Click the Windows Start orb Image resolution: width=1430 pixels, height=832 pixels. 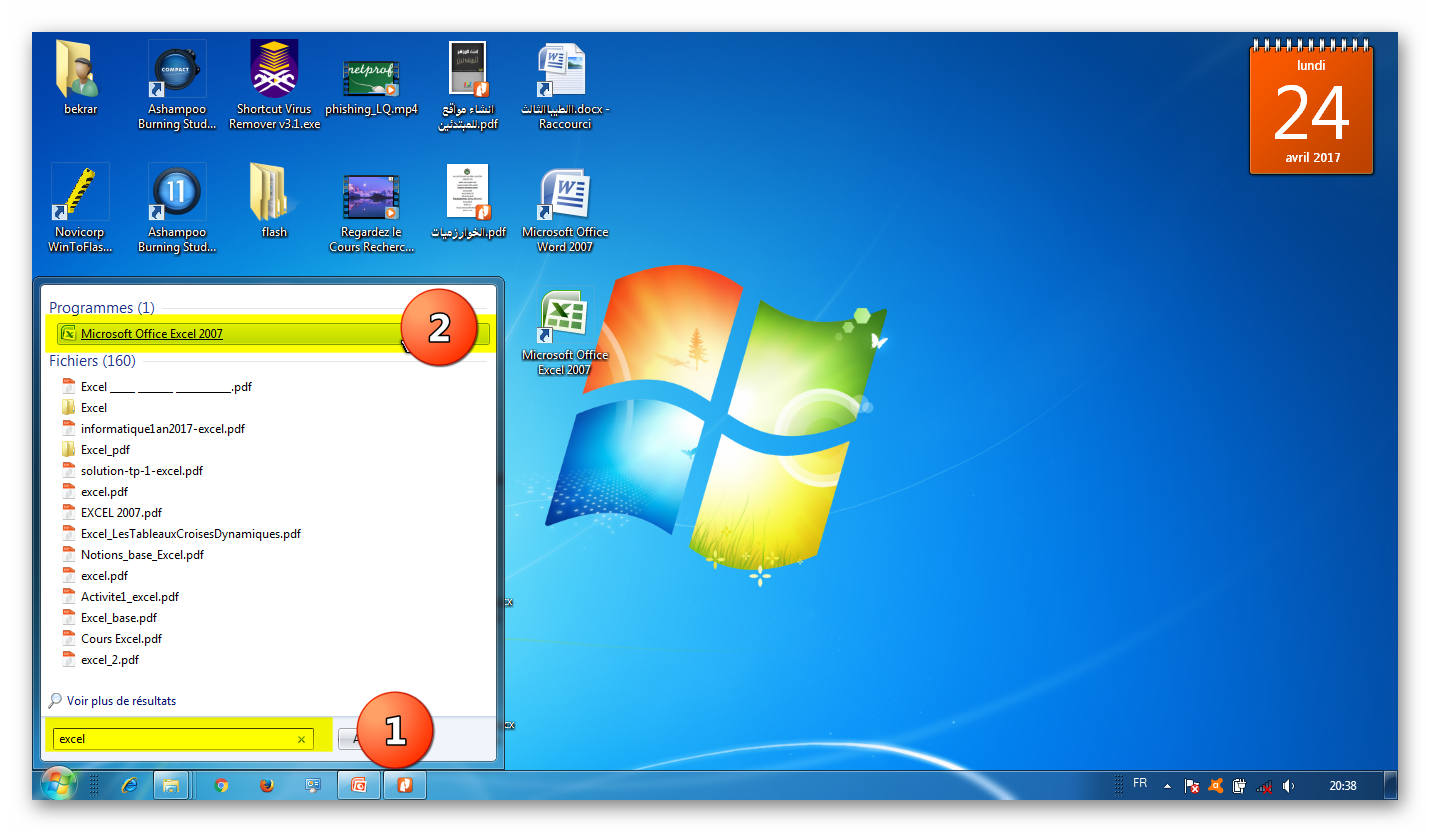point(58,785)
